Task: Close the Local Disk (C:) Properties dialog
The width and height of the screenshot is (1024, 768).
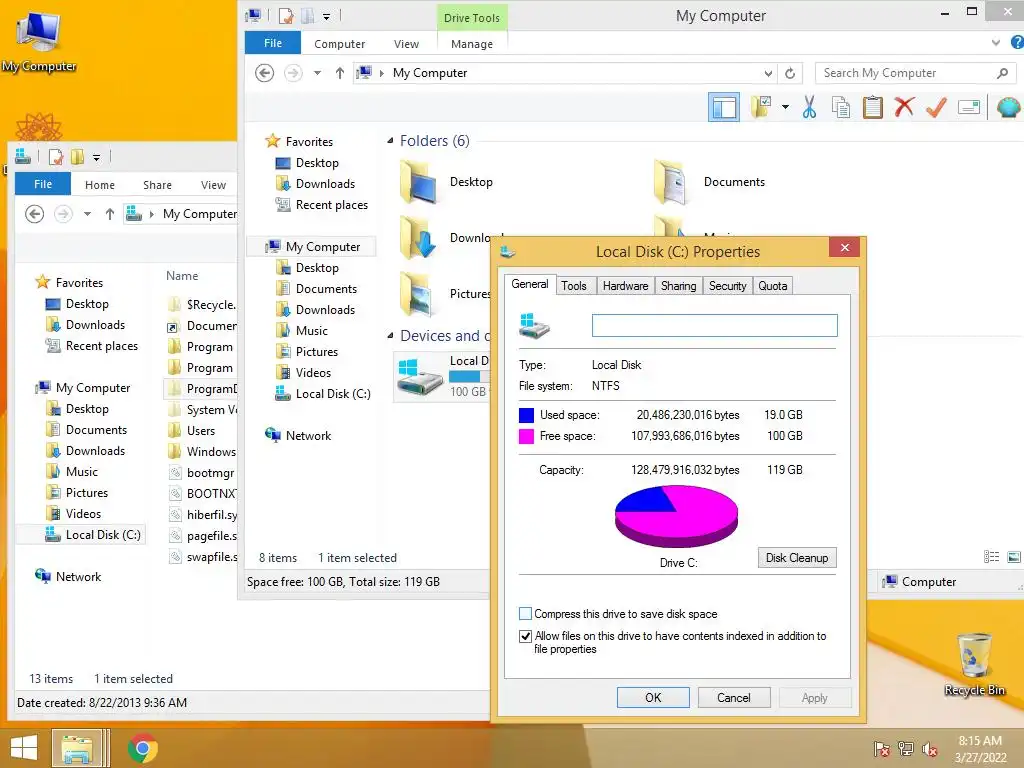Action: point(845,248)
